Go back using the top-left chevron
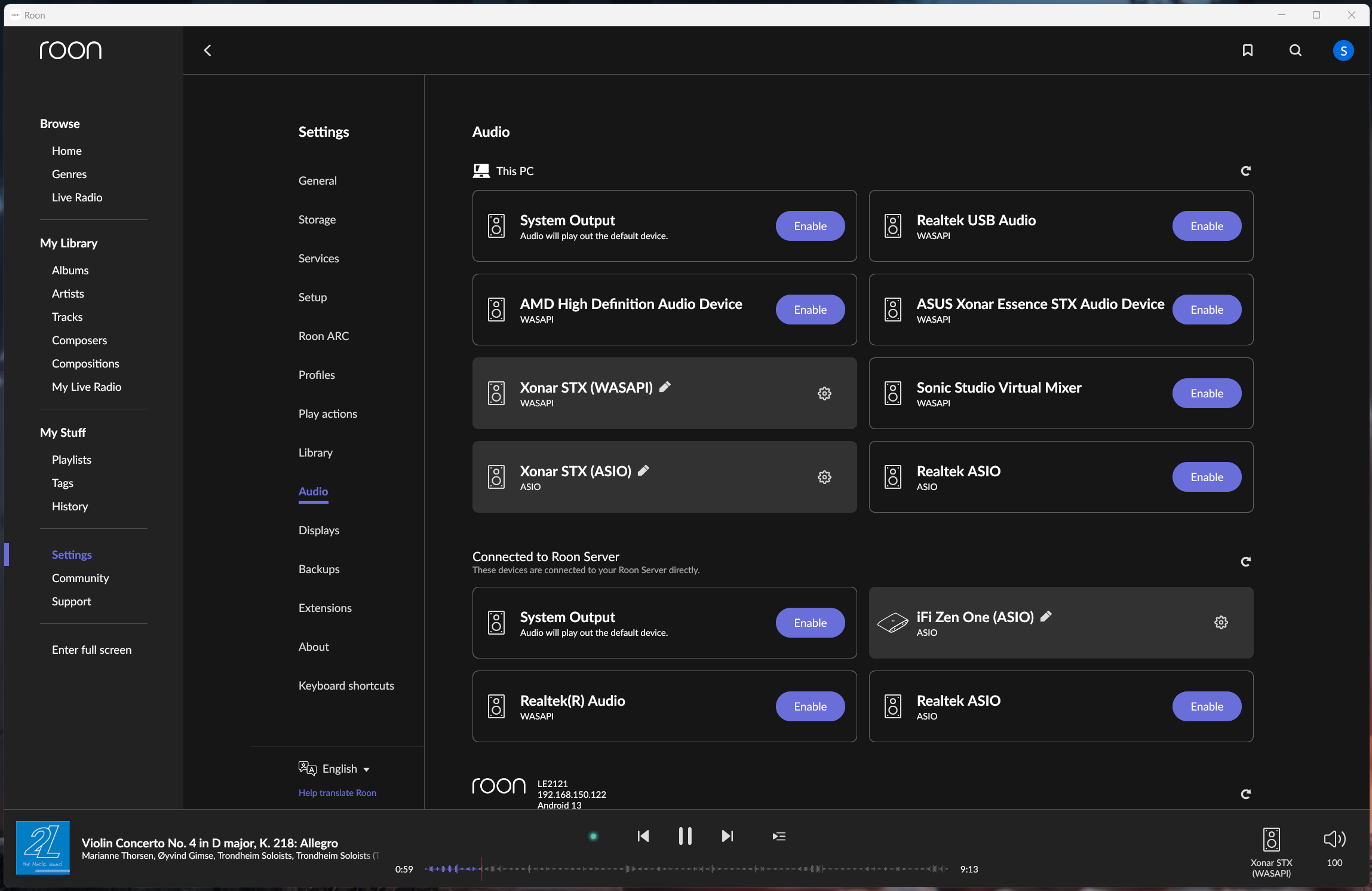The width and height of the screenshot is (1372, 891). [207, 50]
